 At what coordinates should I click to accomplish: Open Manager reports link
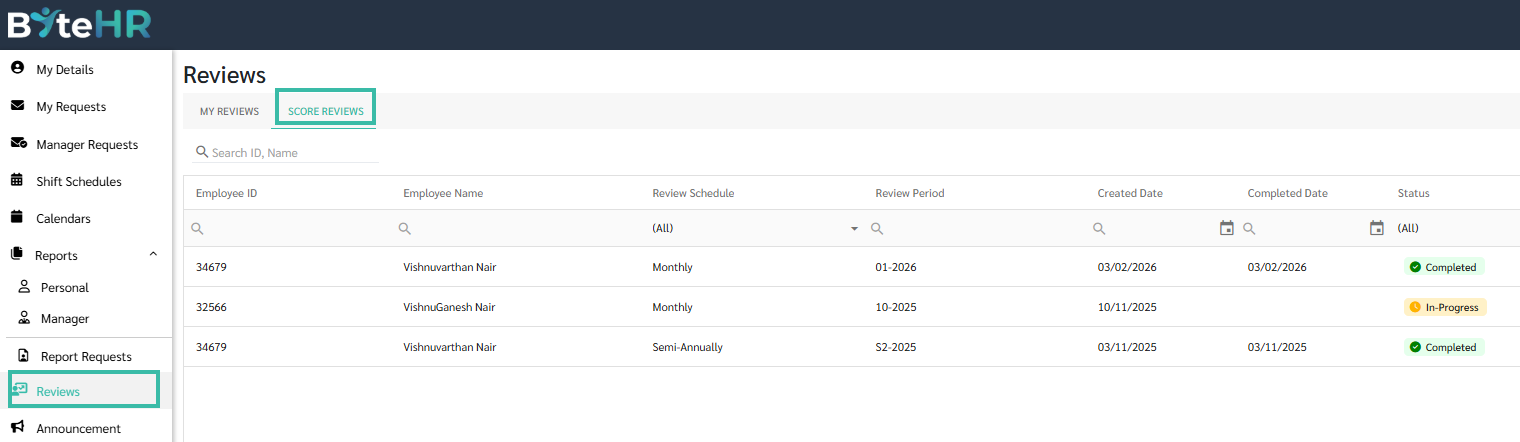coord(65,319)
